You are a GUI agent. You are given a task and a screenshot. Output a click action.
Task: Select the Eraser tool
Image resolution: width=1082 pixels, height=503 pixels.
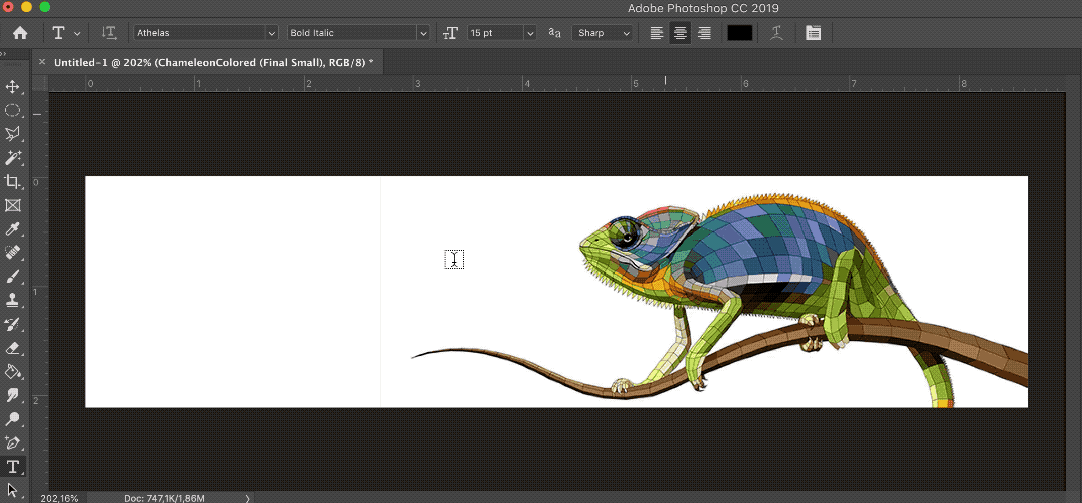click(x=13, y=348)
